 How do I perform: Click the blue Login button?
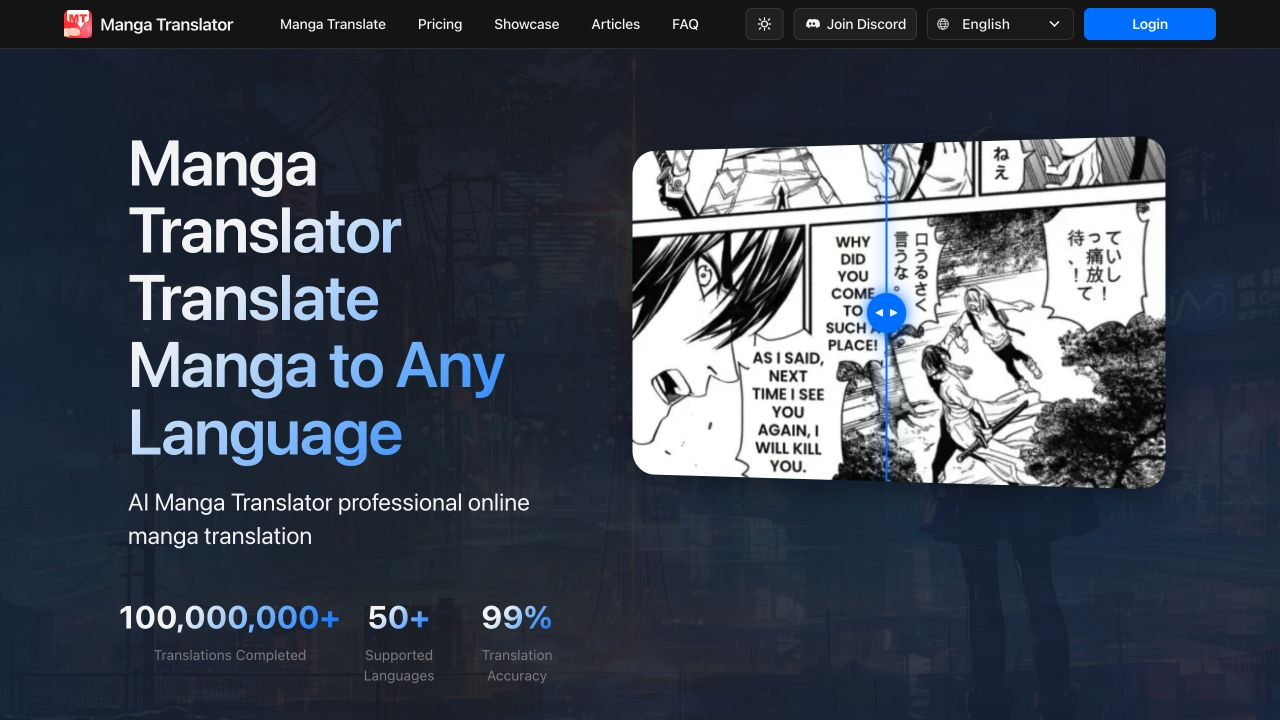[1150, 24]
